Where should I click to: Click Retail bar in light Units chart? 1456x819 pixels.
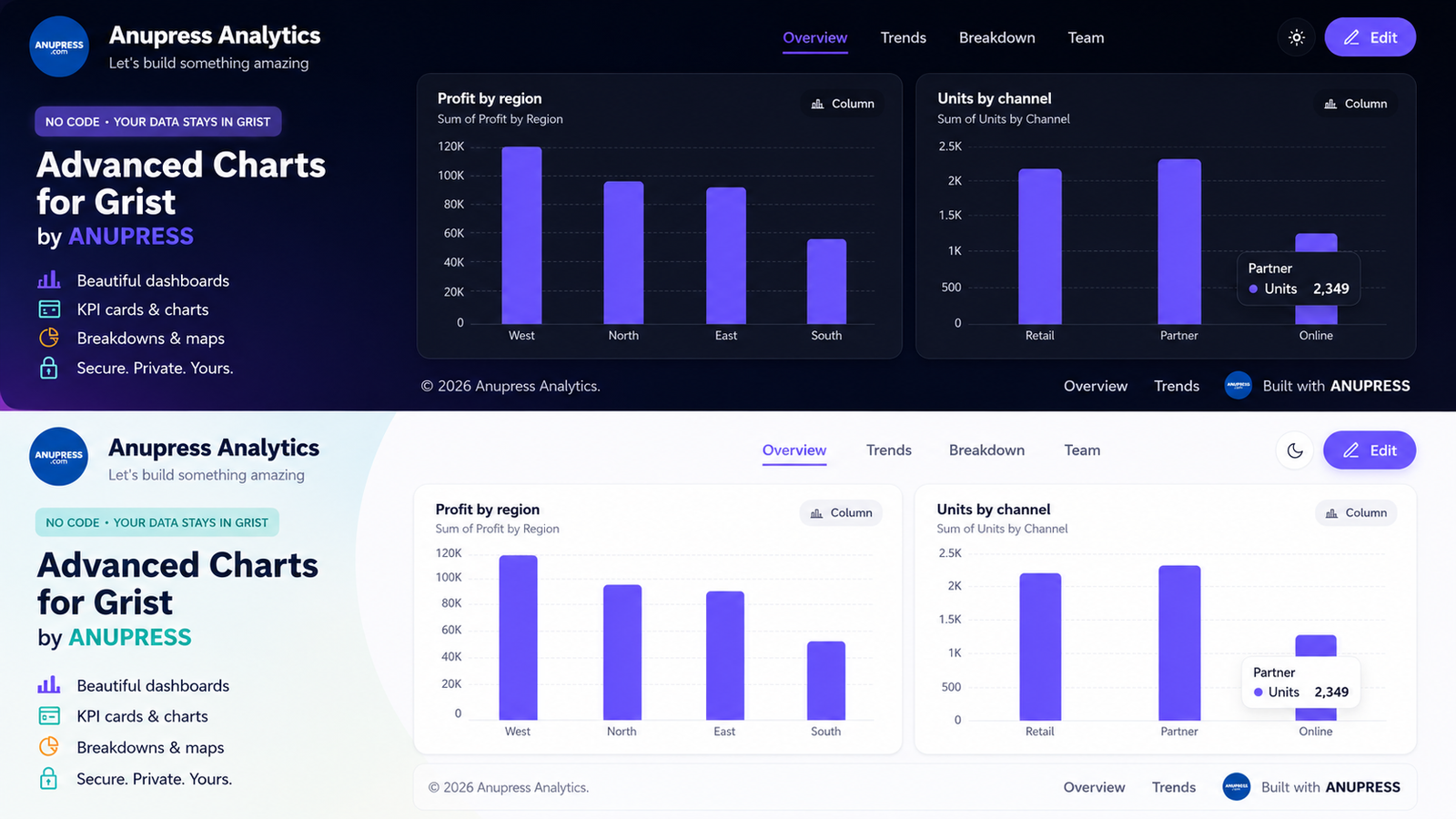(1040, 647)
